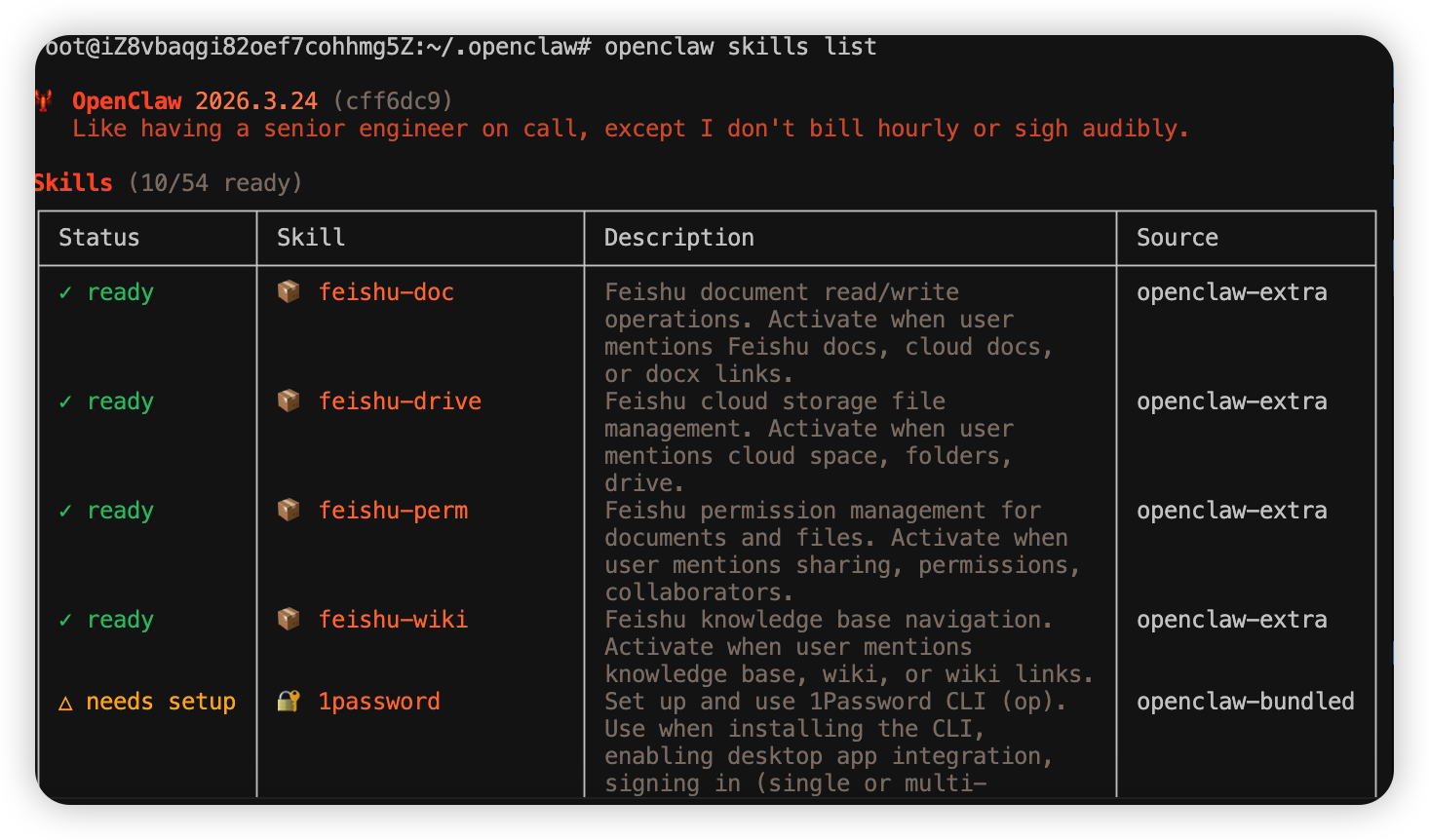Click the OpenClaw lobster logo icon
This screenshot has height=840, width=1429.
click(x=43, y=100)
